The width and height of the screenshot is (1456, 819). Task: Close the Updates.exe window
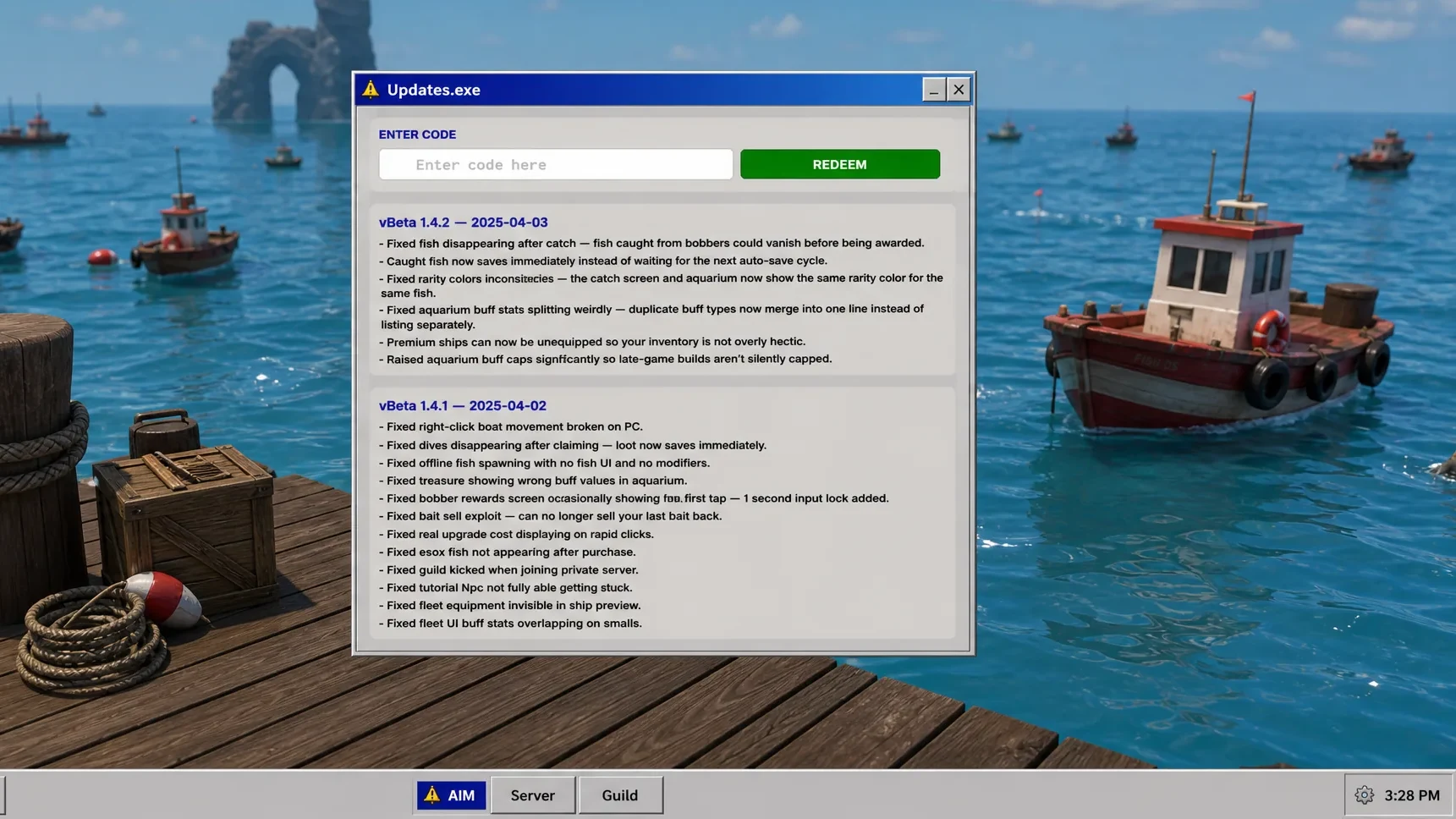(x=959, y=90)
